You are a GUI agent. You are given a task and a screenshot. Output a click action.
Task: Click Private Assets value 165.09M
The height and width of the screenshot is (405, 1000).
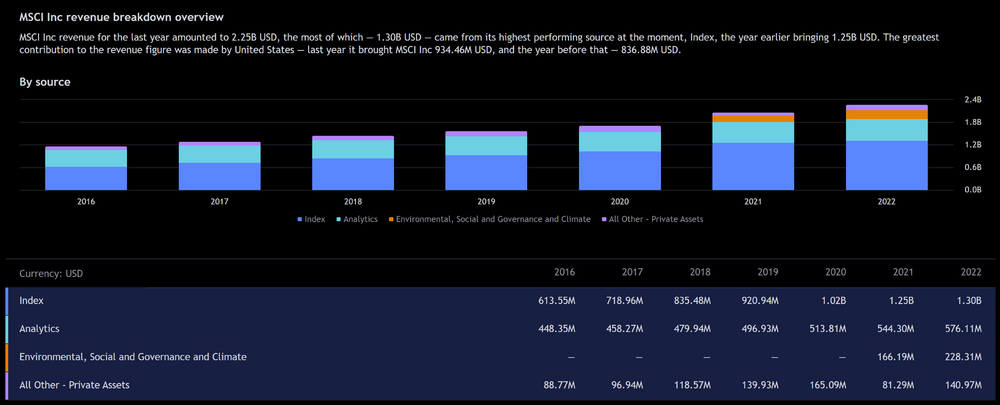(827, 385)
